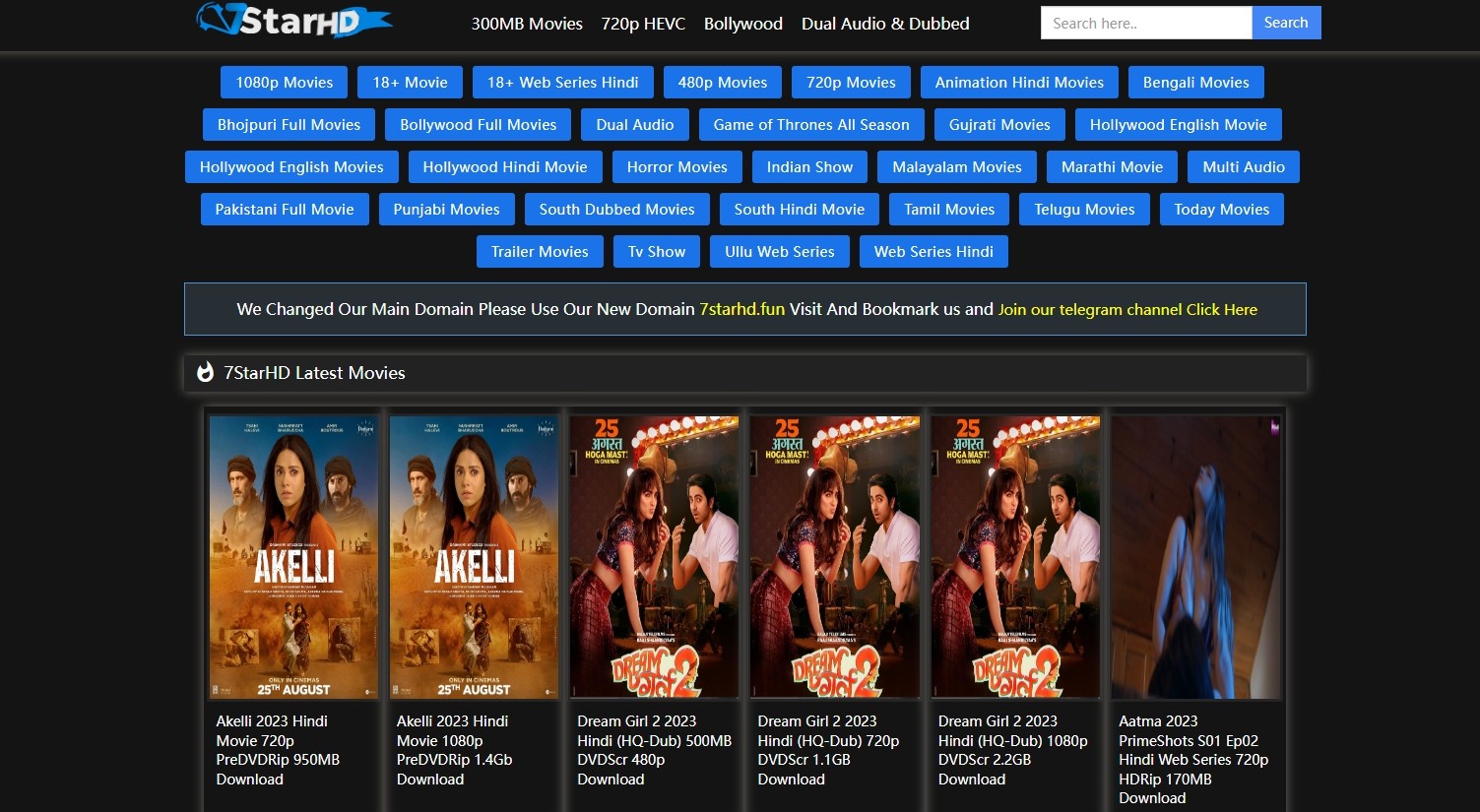Click Join our telegram channel link
This screenshot has width=1480, height=812.
click(1127, 309)
